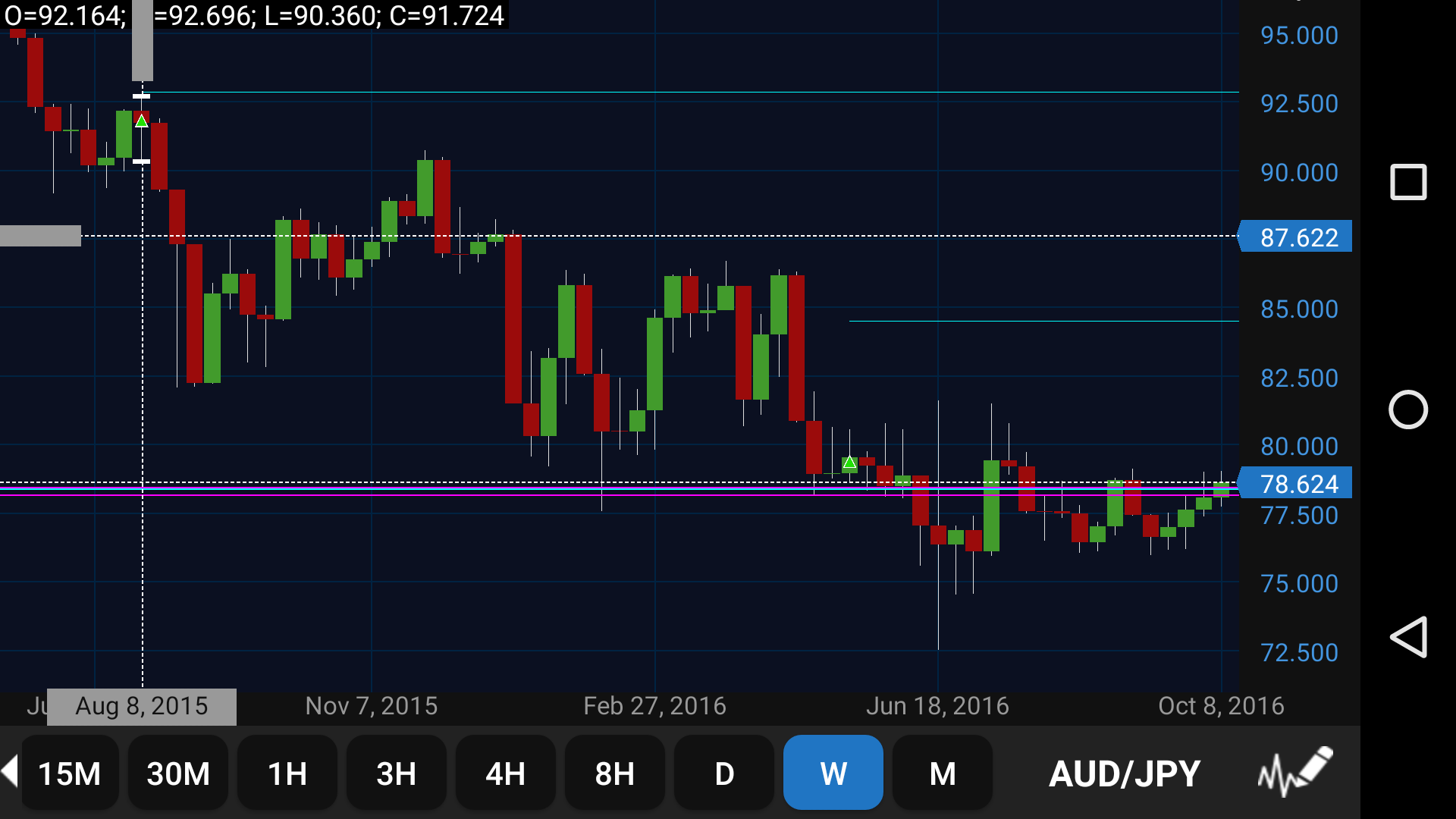Choose the daily D timeframe

[x=724, y=773]
